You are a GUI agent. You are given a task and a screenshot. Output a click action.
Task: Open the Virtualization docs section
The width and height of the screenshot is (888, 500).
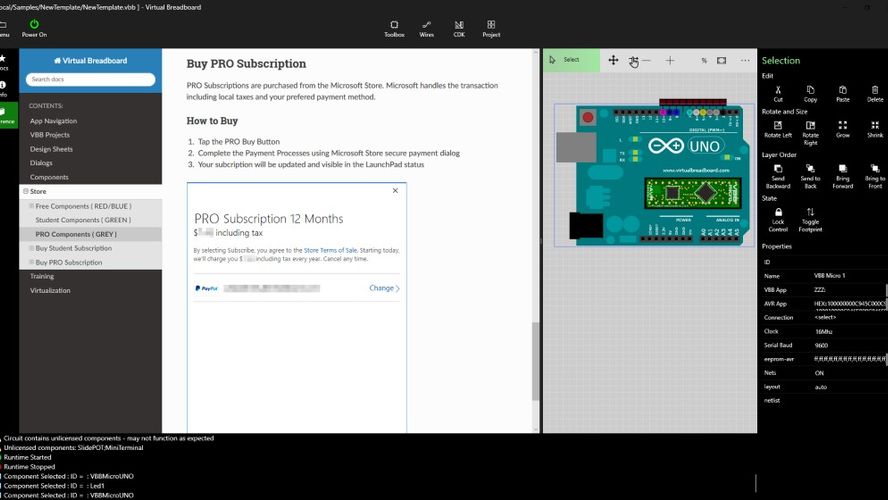click(50, 290)
